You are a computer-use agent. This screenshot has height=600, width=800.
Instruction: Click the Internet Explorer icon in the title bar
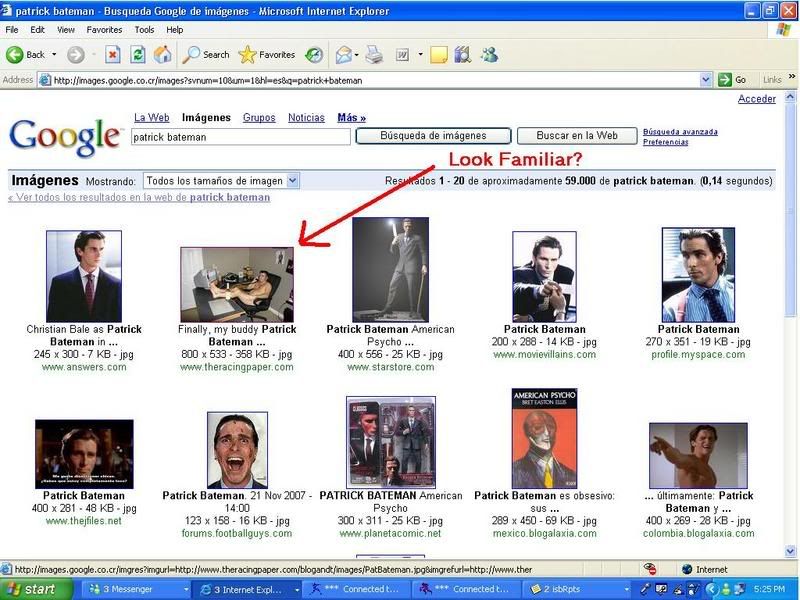[7, 11]
